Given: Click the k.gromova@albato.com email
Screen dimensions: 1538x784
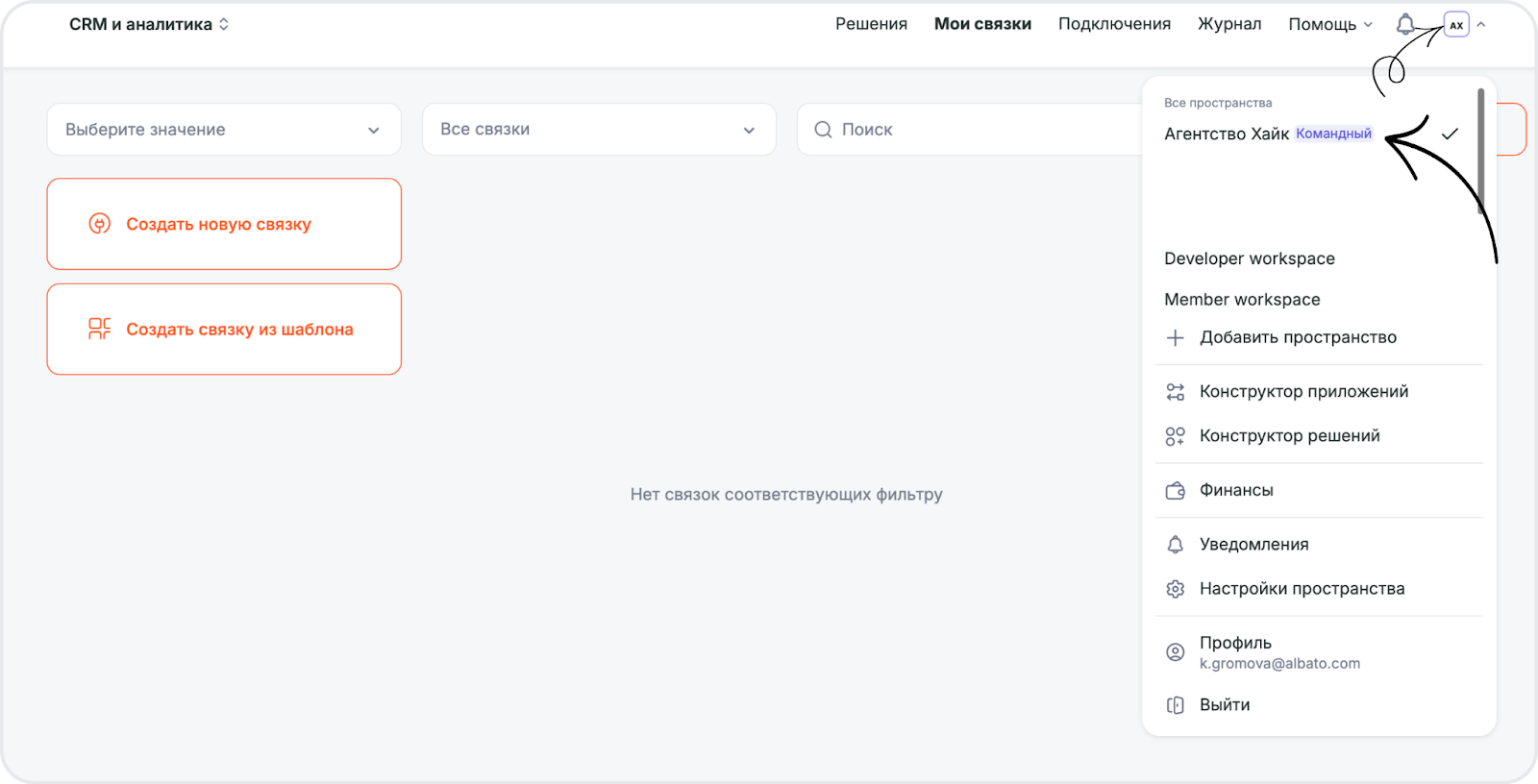Looking at the screenshot, I should tap(1279, 664).
